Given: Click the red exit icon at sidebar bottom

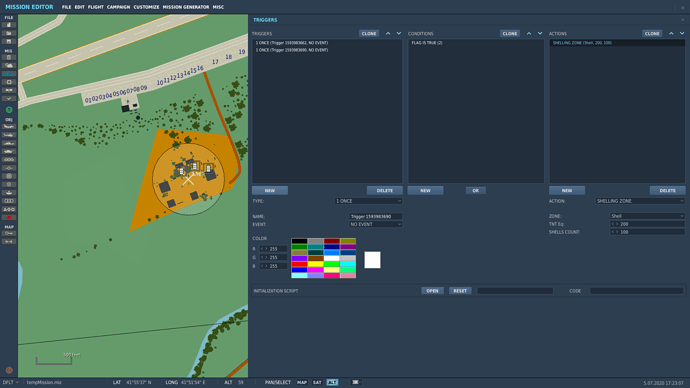Looking at the screenshot, I should tap(9, 370).
